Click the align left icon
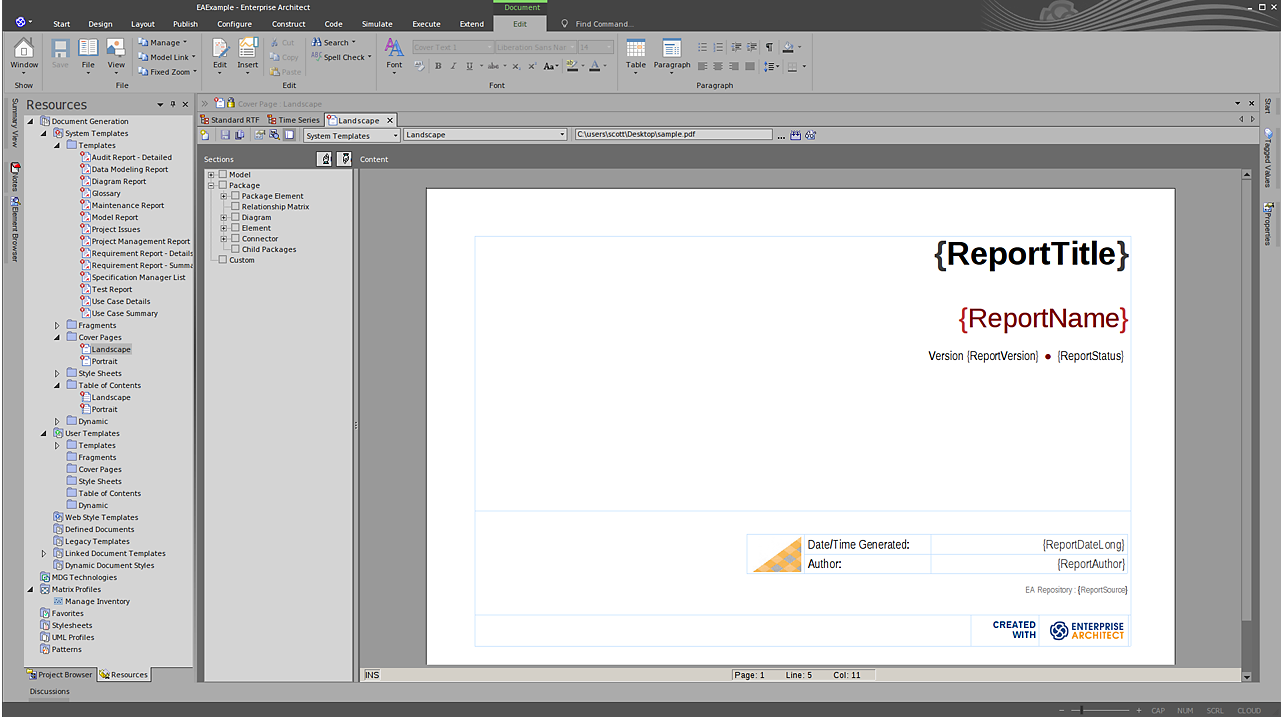The image size is (1281, 717). (702, 66)
